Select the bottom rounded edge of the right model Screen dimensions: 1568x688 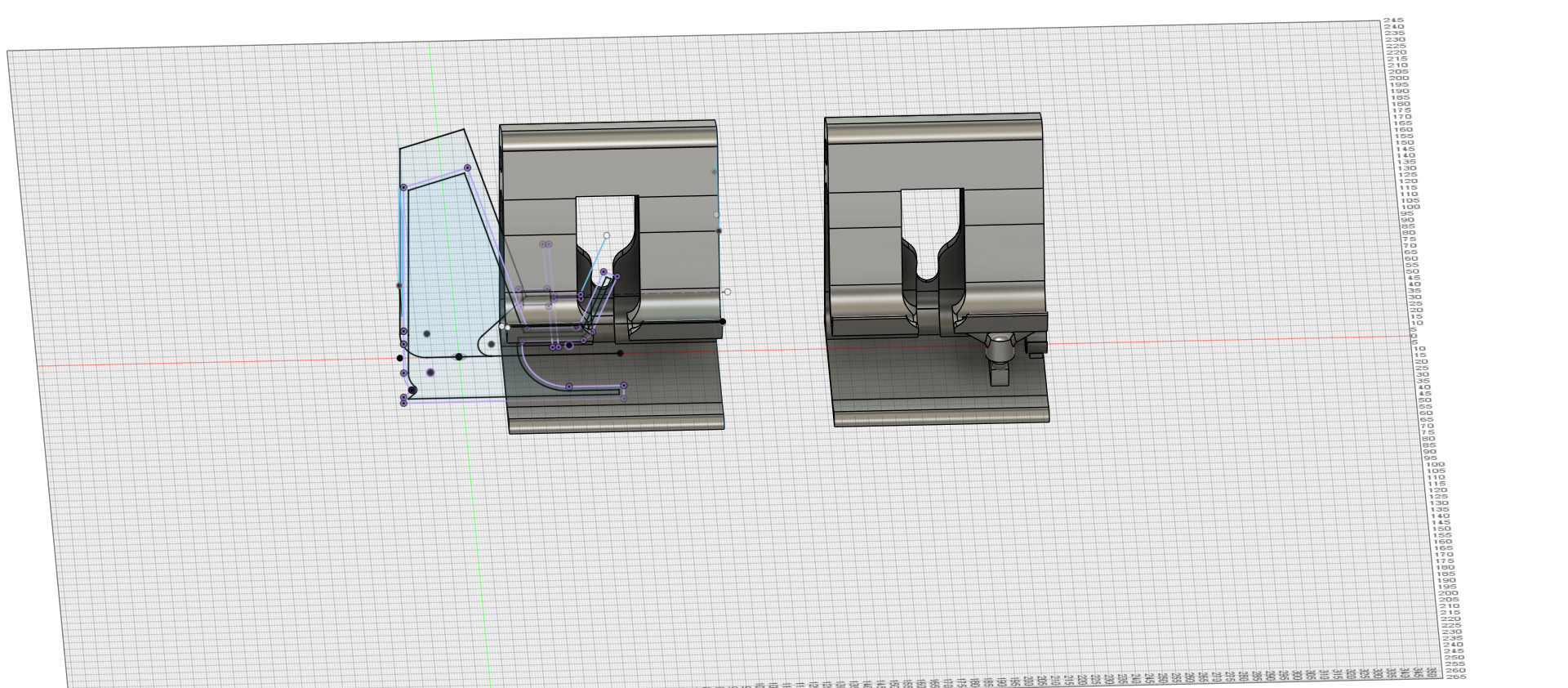pyautogui.click(x=941, y=416)
